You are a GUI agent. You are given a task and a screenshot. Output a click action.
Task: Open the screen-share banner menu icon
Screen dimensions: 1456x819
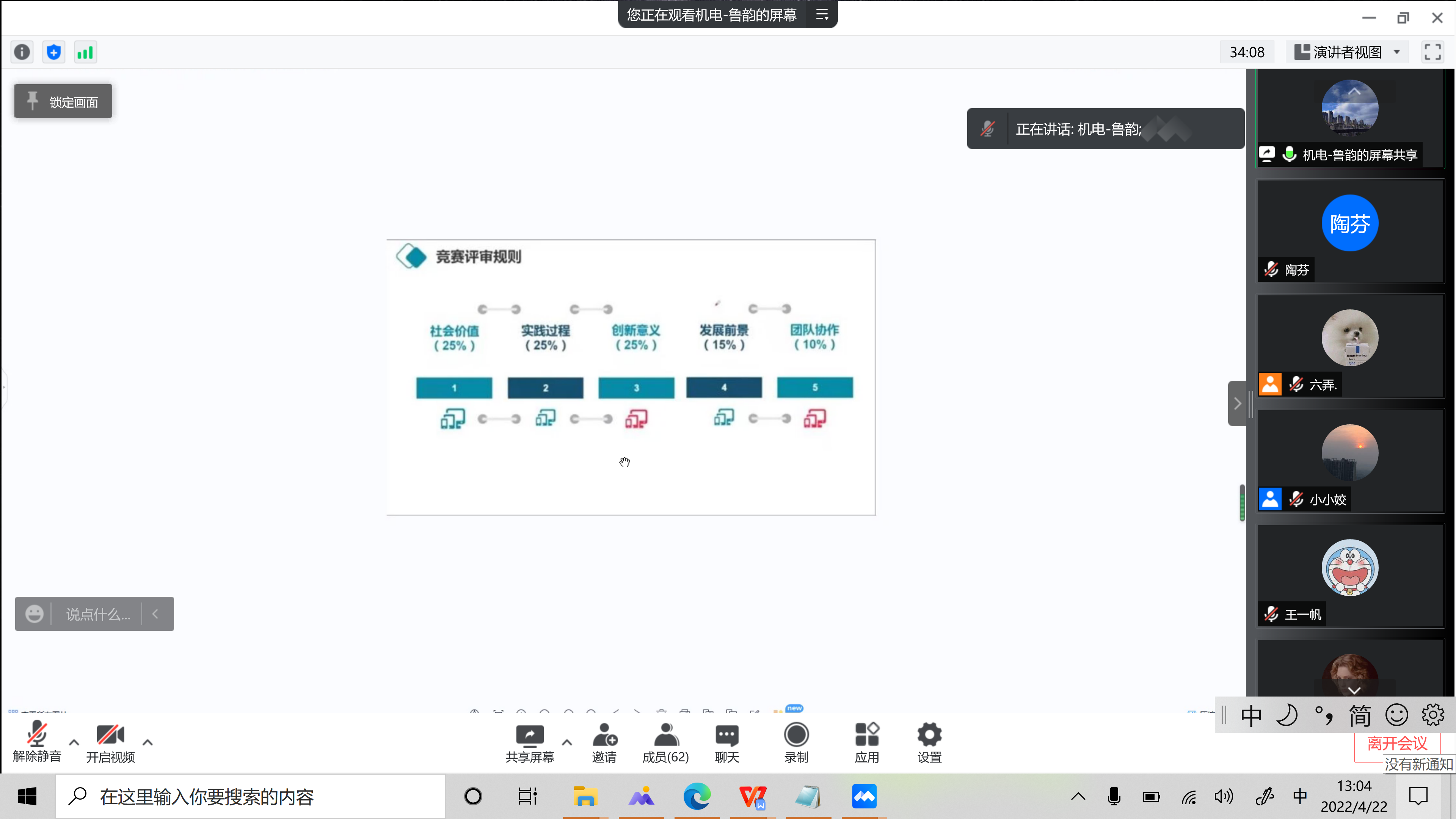tap(822, 15)
